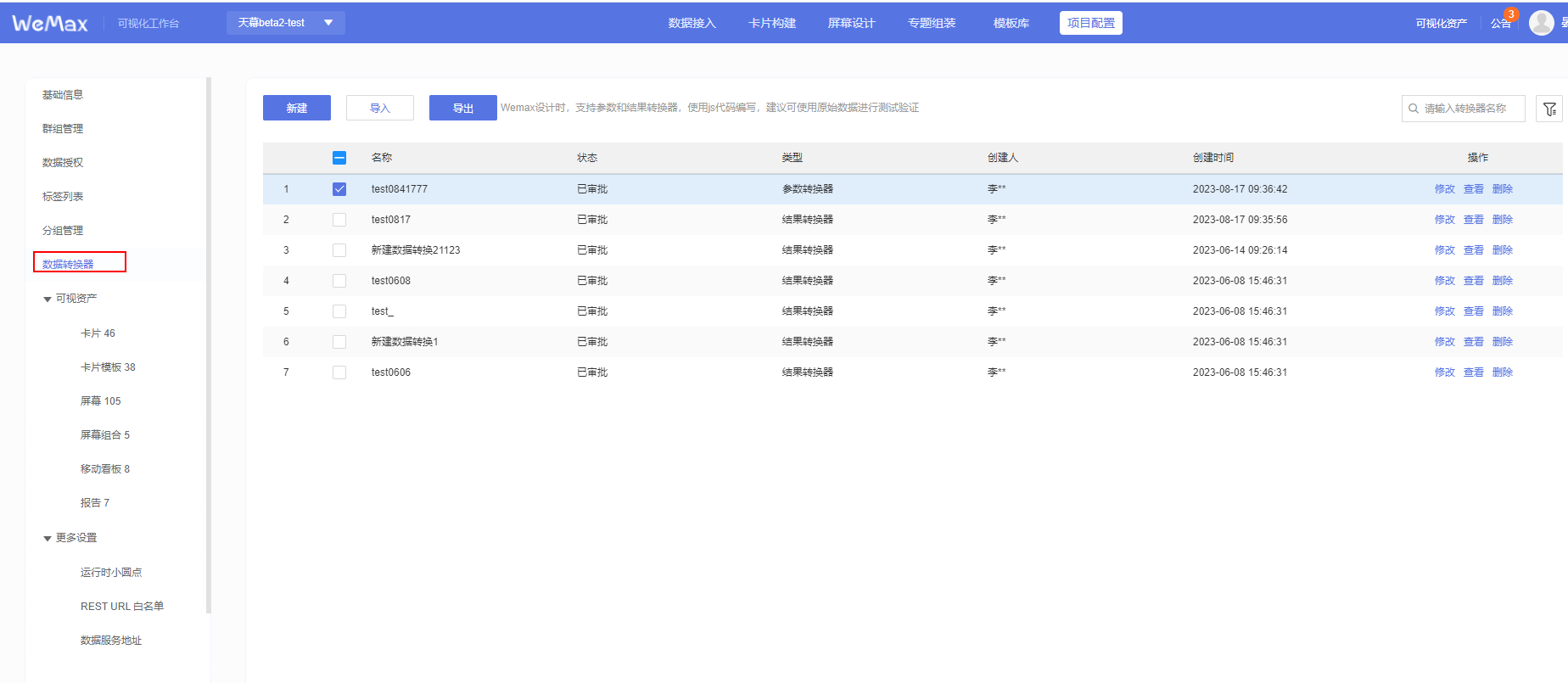Click the 名称 column header
Screen dimensions: 1568x683
[x=382, y=158]
